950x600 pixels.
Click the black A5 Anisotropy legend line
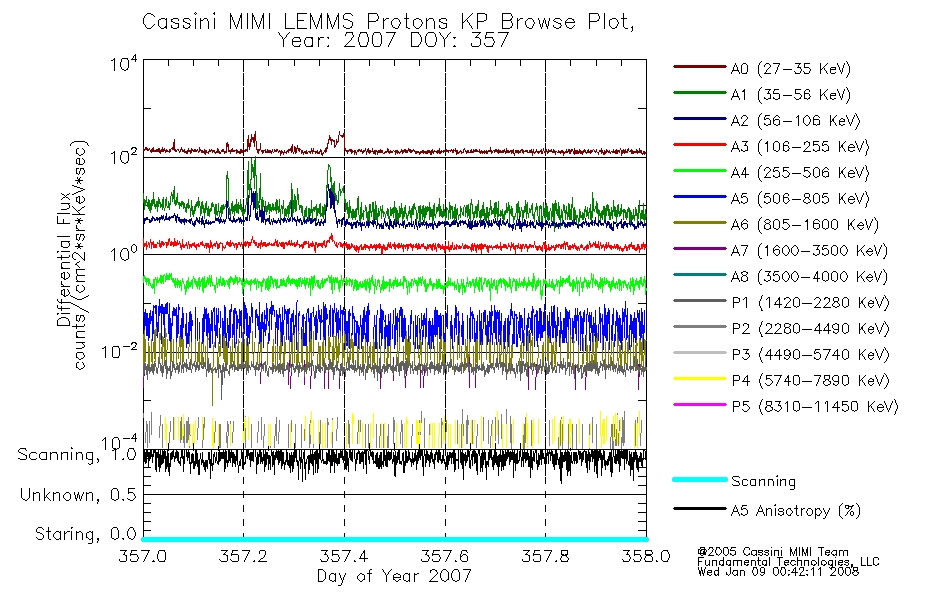tap(700, 508)
